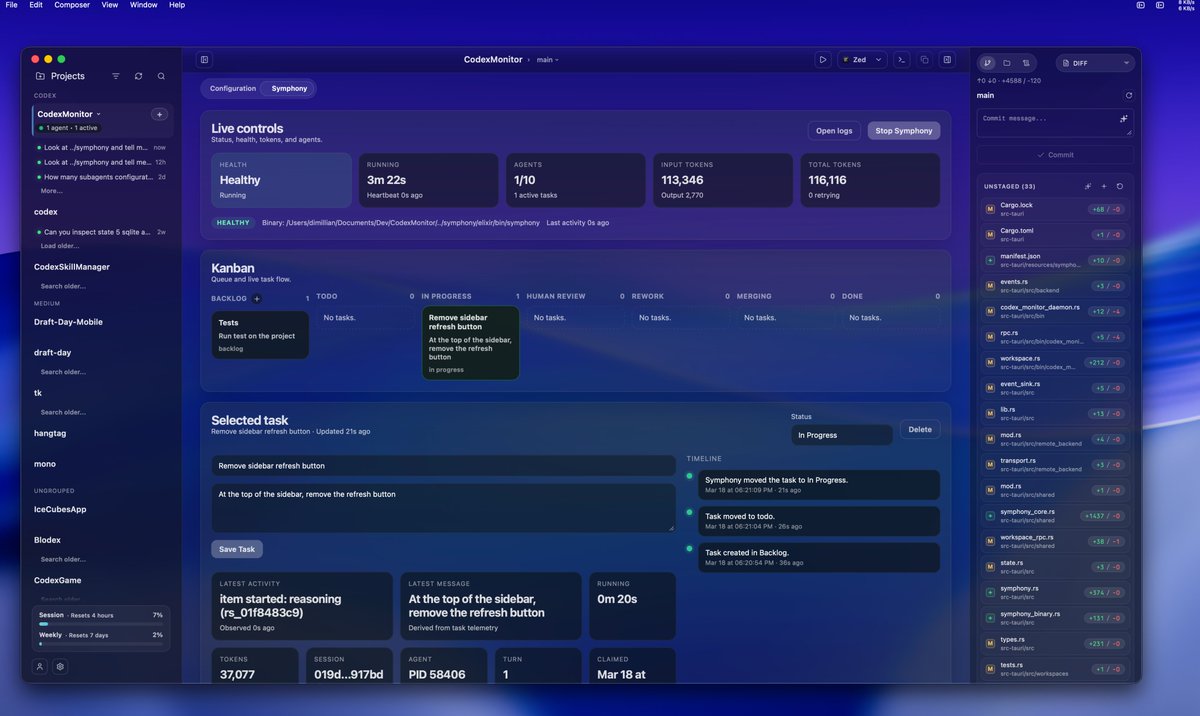Select the git branch view icon
Viewport: 1200px width, 716px height.
click(x=988, y=63)
